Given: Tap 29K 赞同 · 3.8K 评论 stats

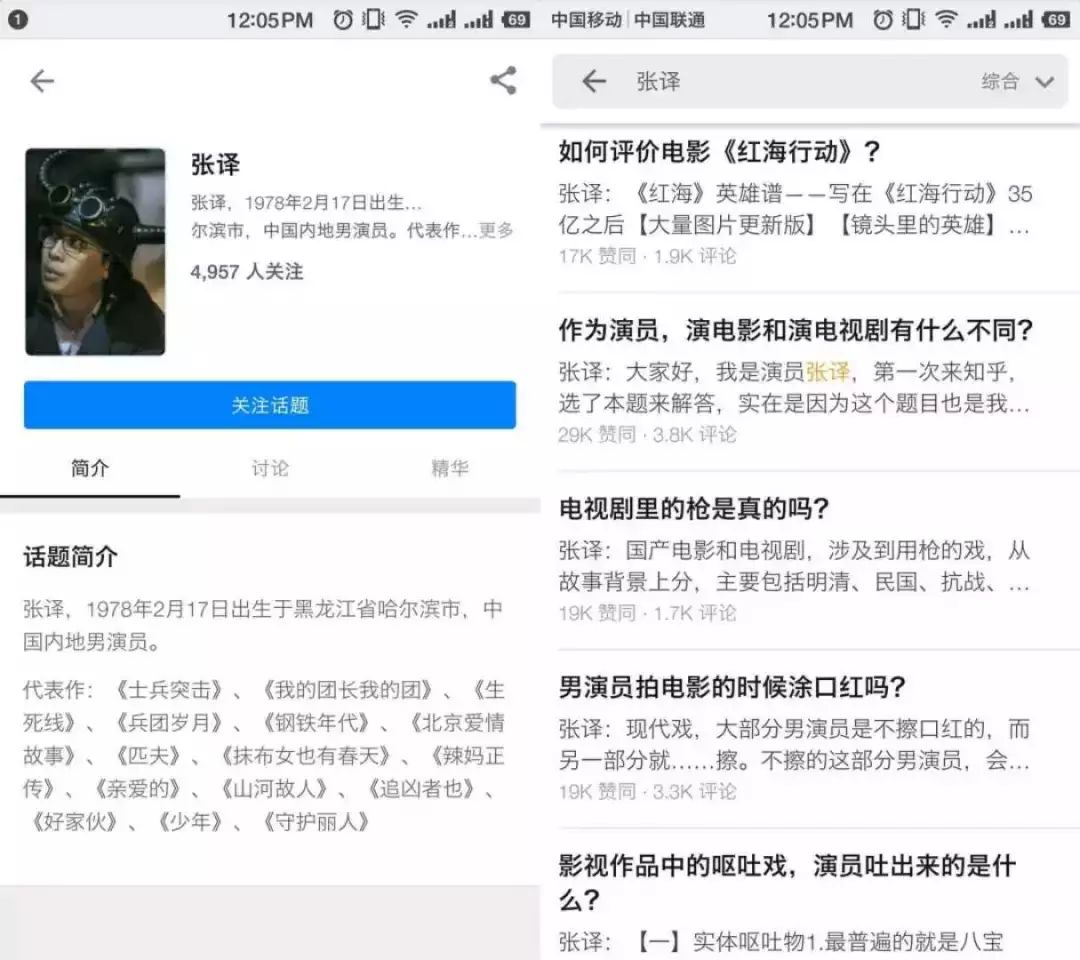Looking at the screenshot, I should [x=647, y=435].
